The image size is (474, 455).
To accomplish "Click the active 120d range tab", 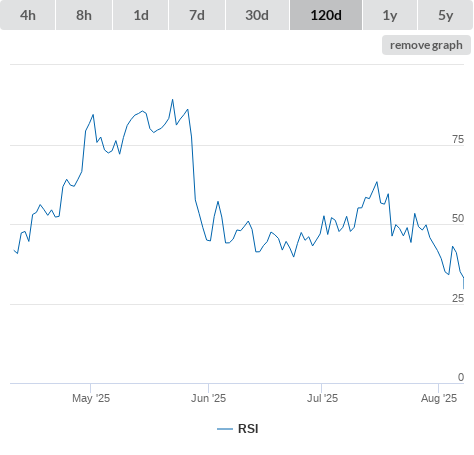I will click(x=326, y=15).
